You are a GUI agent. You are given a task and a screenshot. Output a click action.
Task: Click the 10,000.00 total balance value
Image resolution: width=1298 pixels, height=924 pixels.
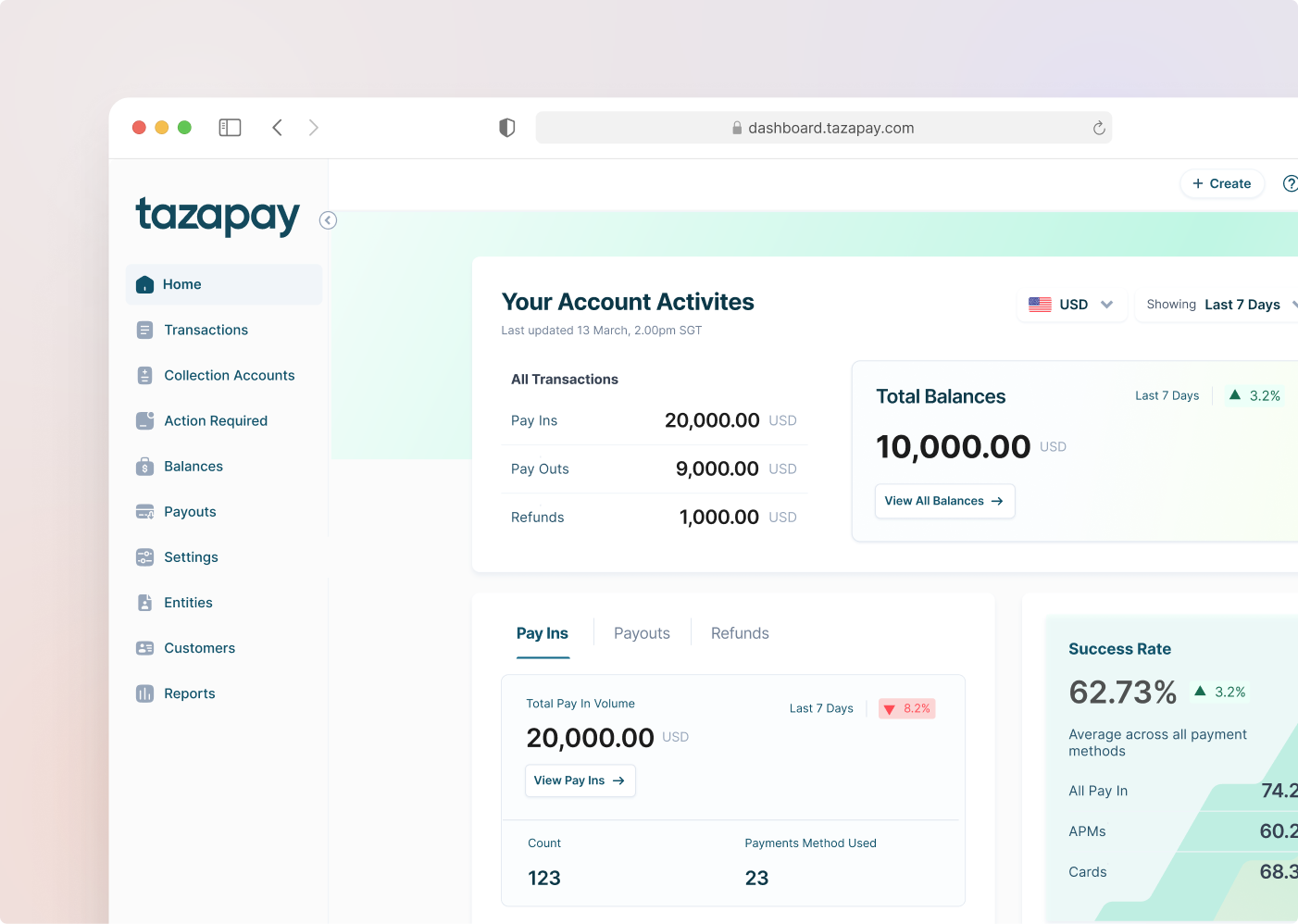pyautogui.click(x=953, y=446)
